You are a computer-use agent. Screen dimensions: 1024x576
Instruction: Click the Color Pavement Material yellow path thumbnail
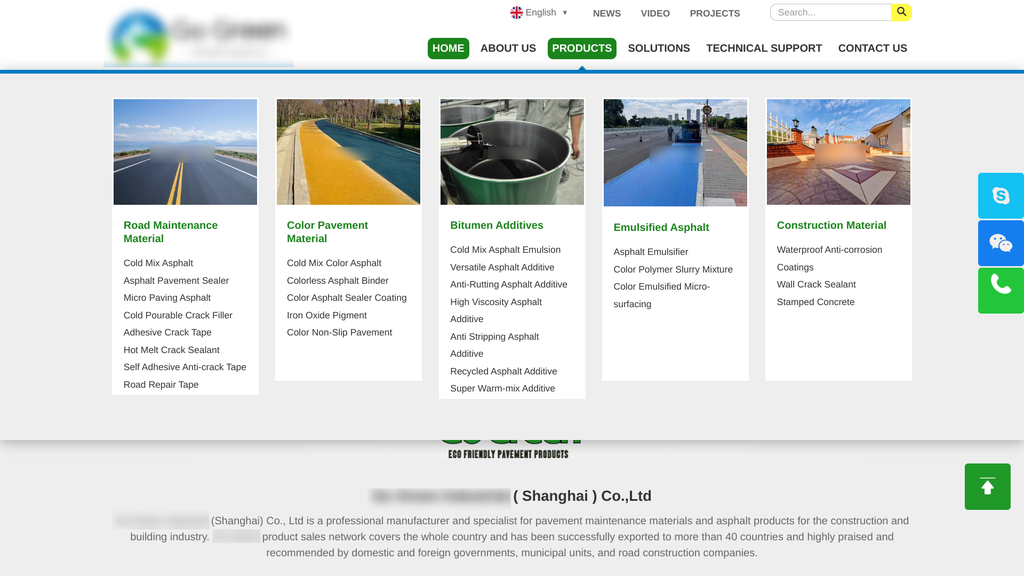[349, 152]
